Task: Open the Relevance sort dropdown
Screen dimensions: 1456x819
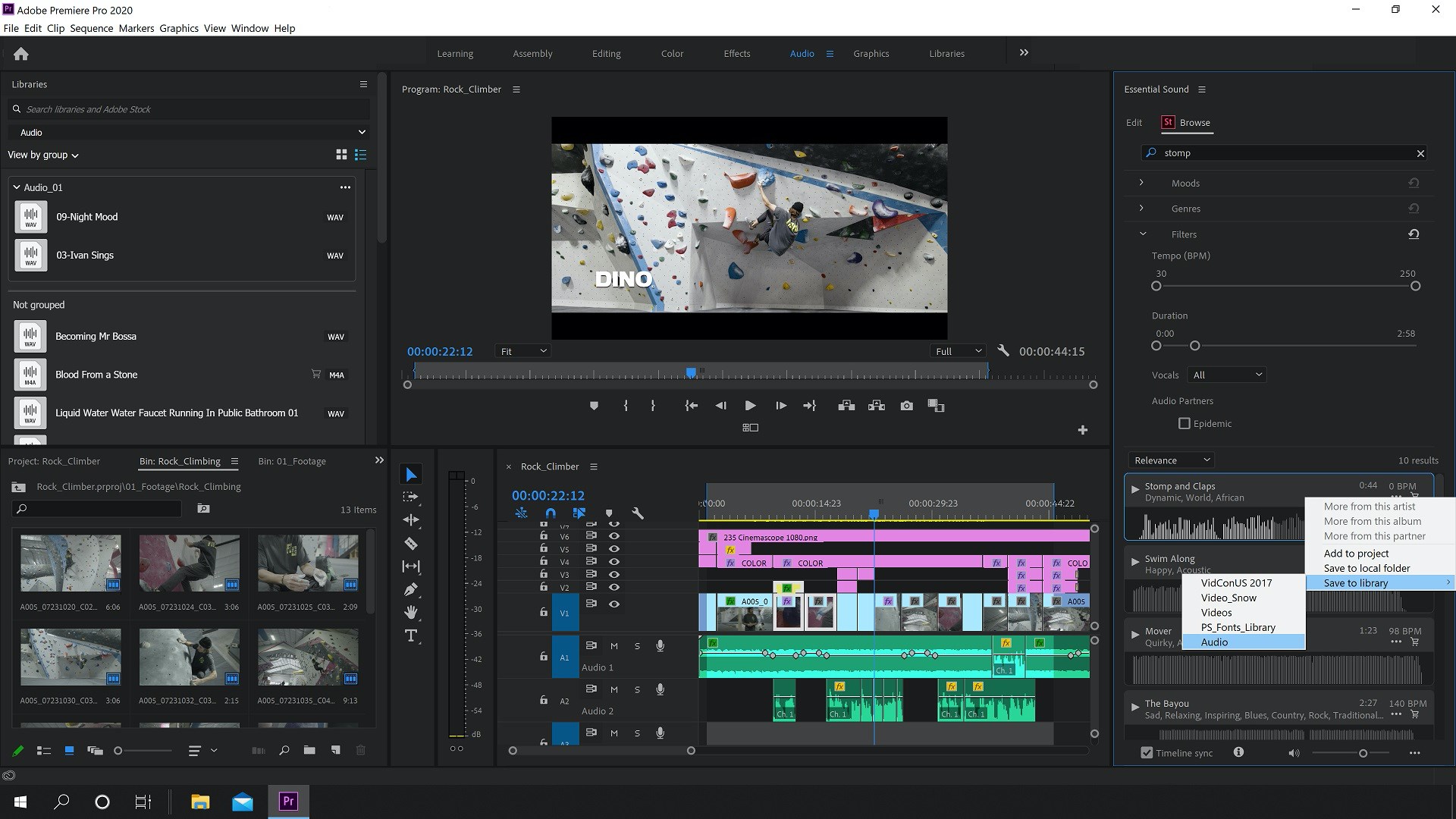Action: pyautogui.click(x=1171, y=460)
